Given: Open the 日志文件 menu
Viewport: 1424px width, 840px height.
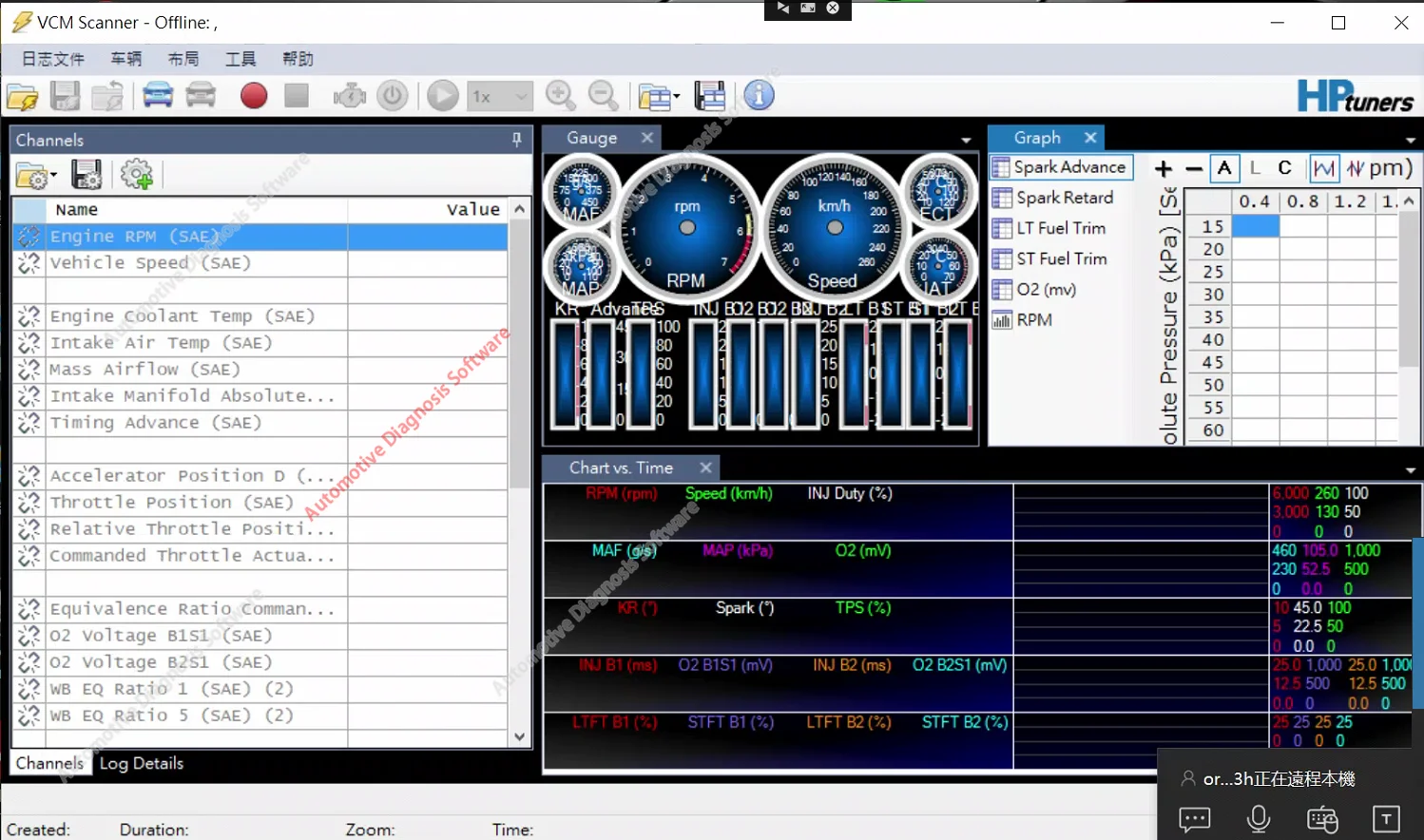Looking at the screenshot, I should click(x=53, y=59).
